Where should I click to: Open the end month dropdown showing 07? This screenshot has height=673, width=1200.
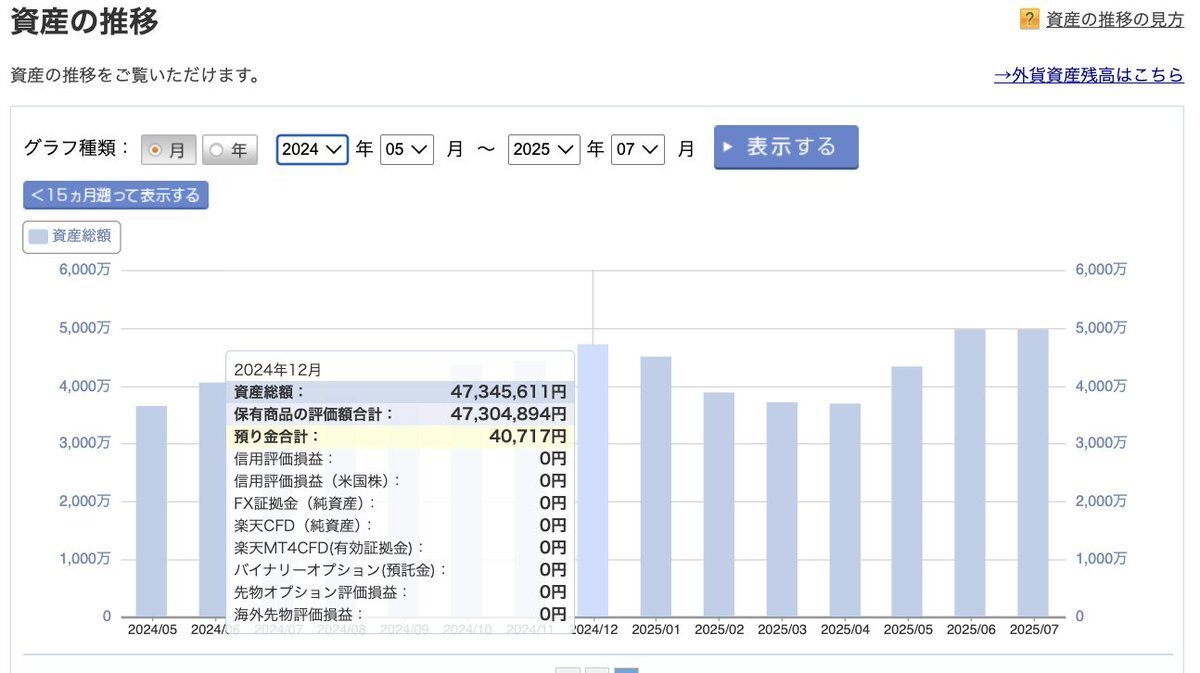(x=638, y=149)
